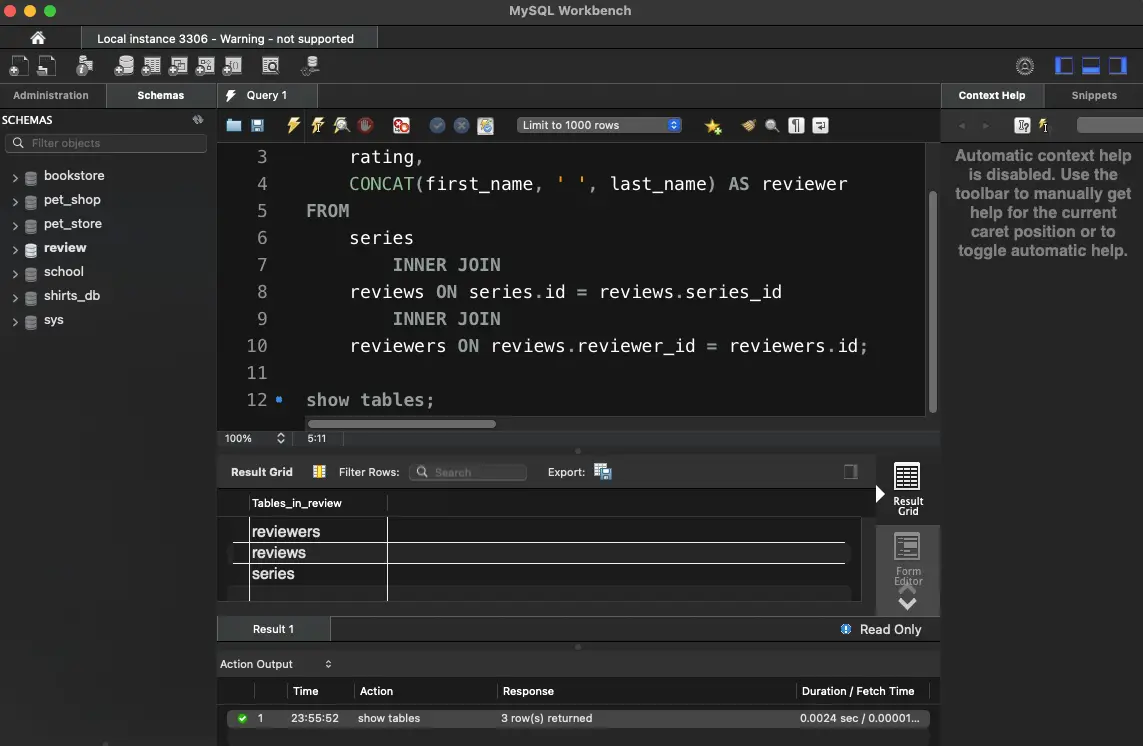
Task: Show more result view options chevron
Action: (x=907, y=602)
